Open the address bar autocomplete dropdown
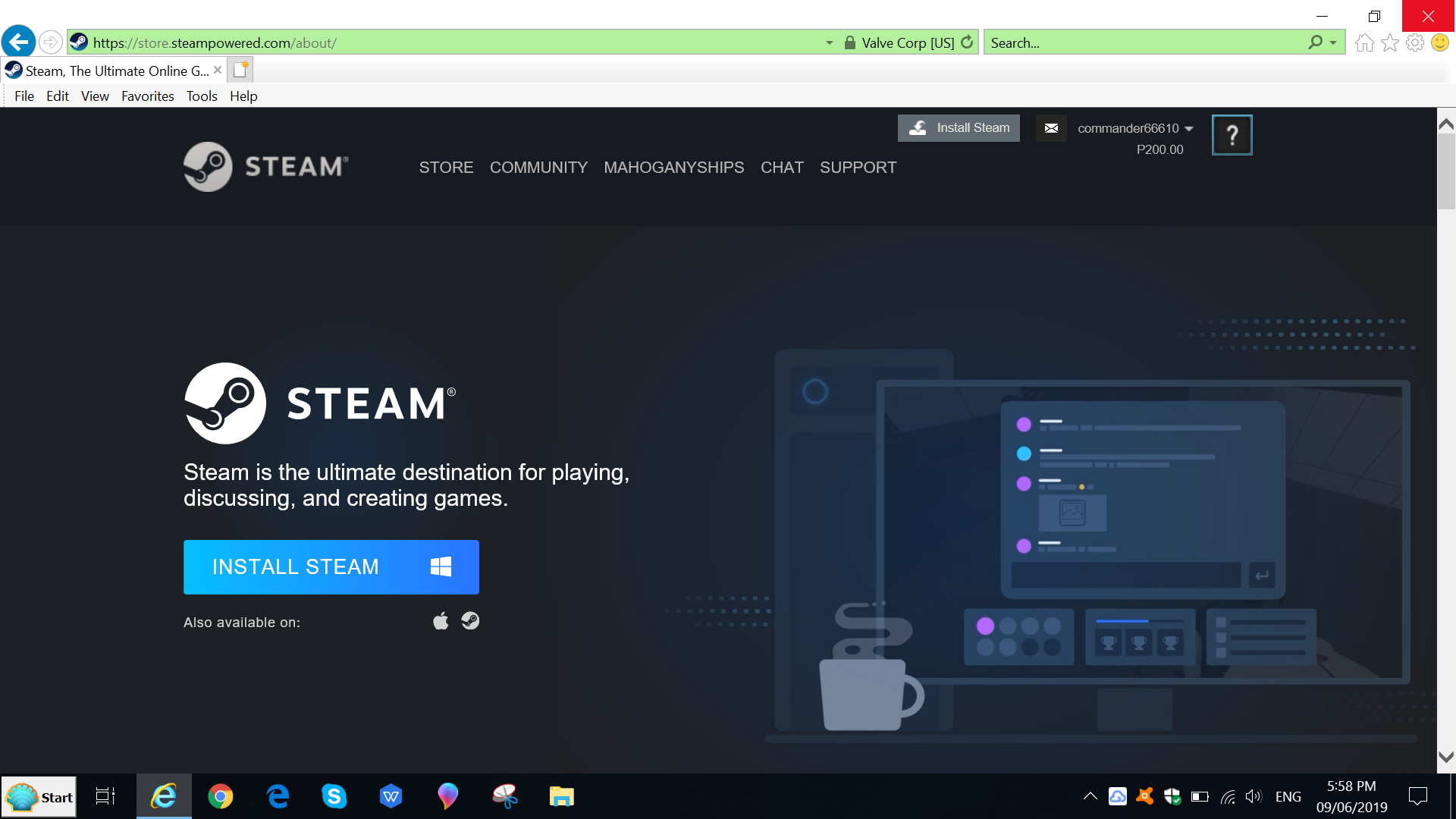The width and height of the screenshot is (1456, 819). pyautogui.click(x=828, y=42)
